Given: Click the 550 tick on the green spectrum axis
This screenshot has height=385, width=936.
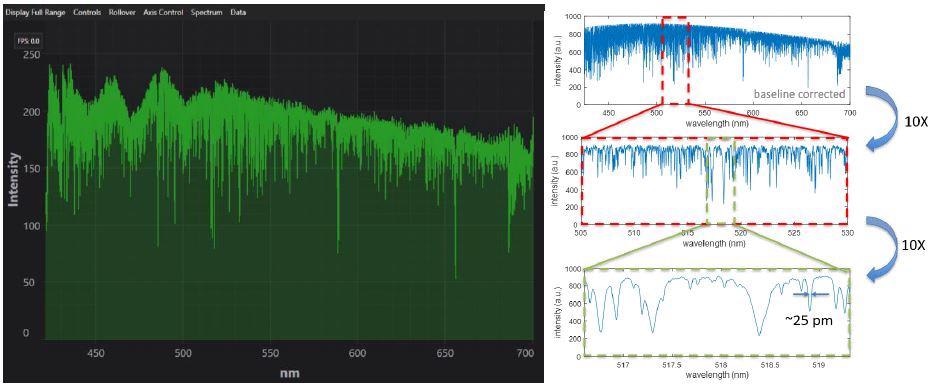Looking at the screenshot, I should coord(270,353).
